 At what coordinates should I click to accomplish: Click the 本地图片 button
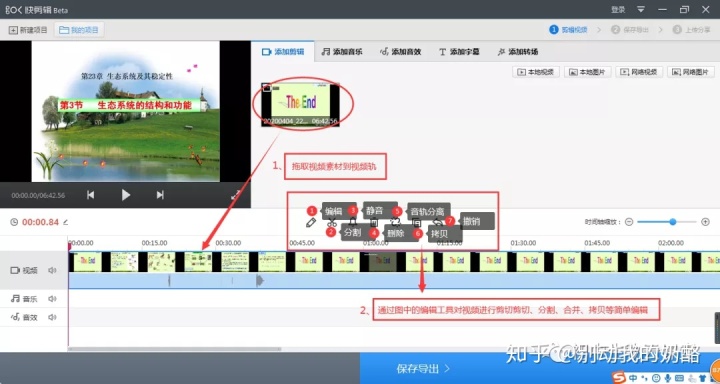(587, 72)
